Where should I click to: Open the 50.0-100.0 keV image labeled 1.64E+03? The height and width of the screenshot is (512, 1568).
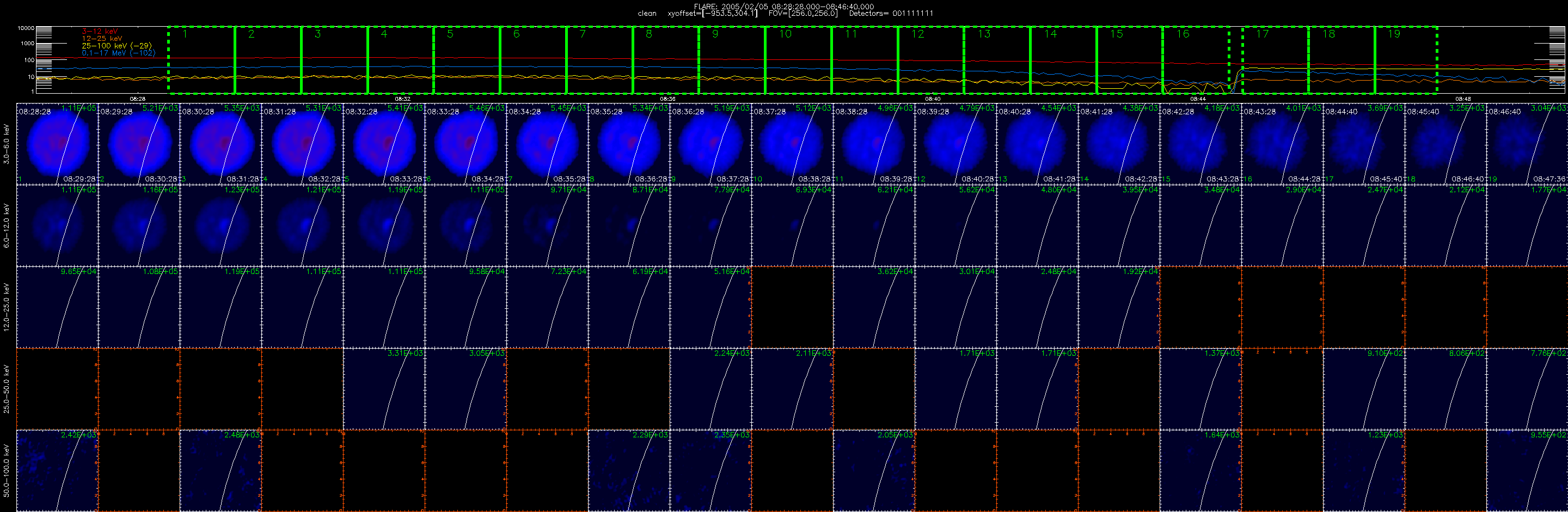[x=1201, y=471]
